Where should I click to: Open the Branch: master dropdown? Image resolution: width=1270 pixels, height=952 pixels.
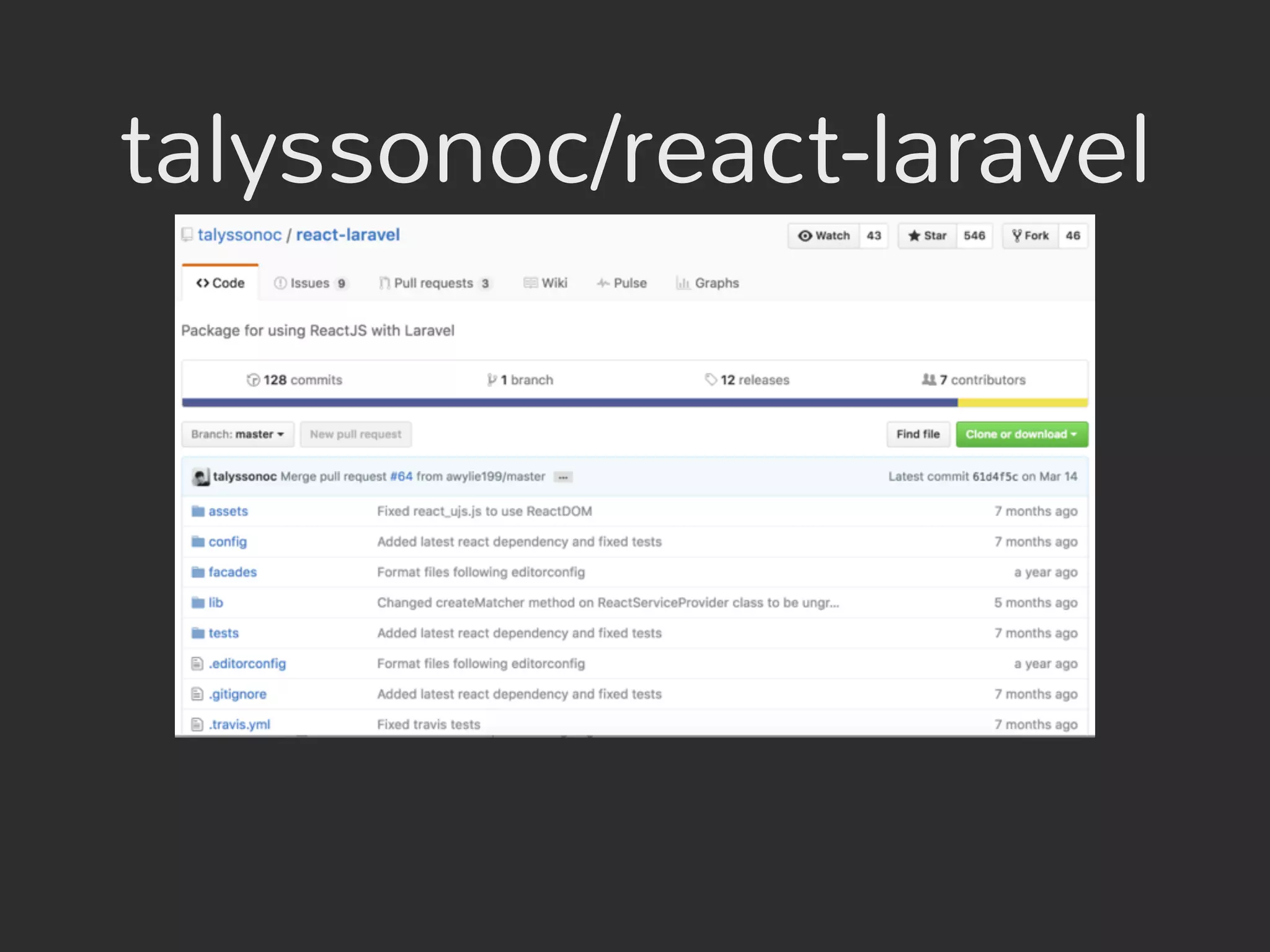[x=238, y=434]
